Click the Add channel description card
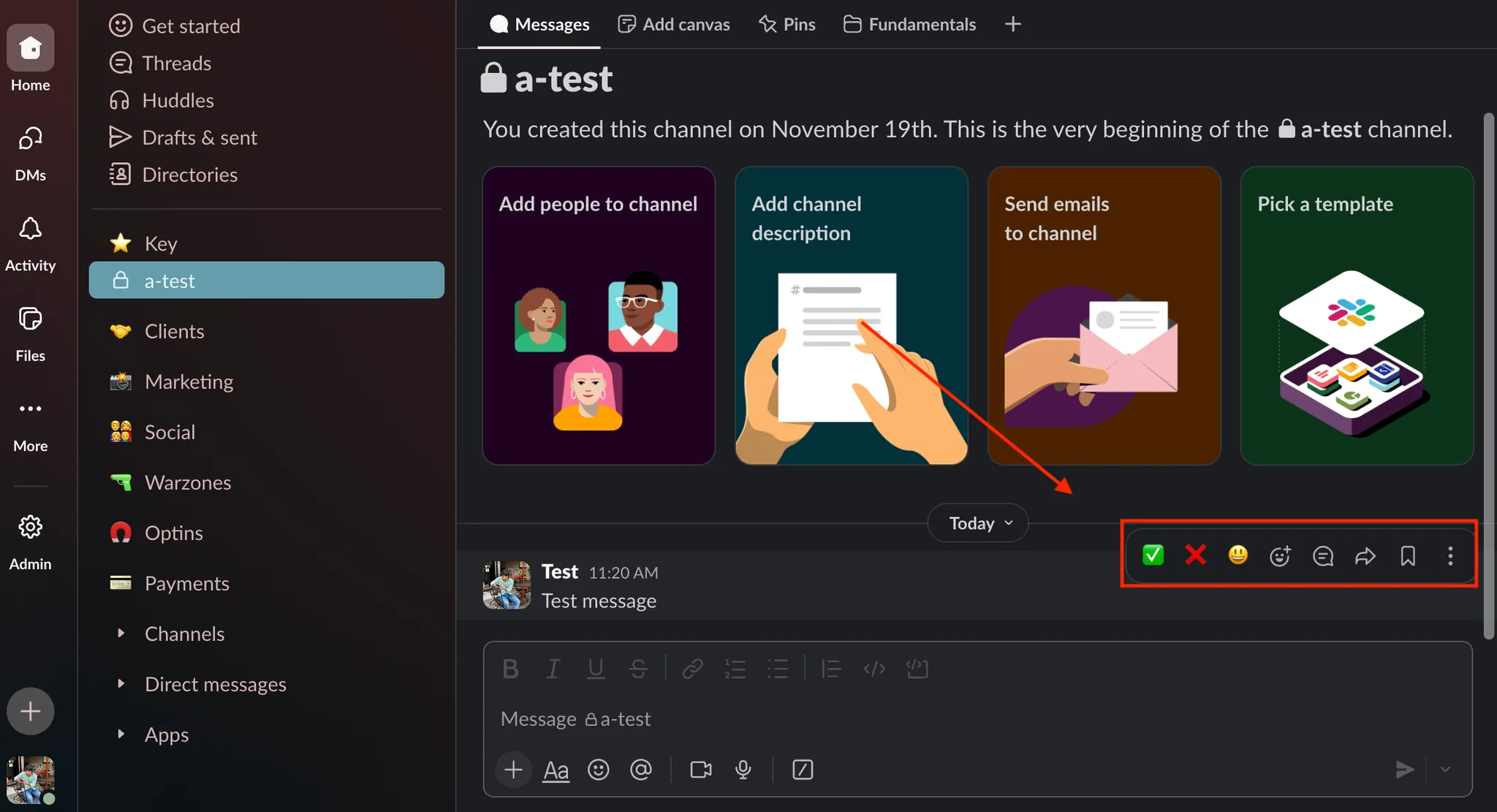Viewport: 1497px width, 812px height. click(x=852, y=316)
